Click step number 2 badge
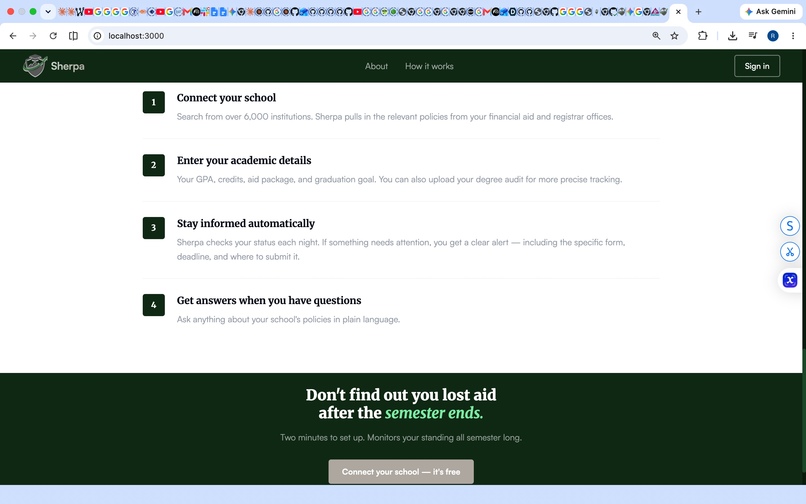Image resolution: width=806 pixels, height=504 pixels. point(154,165)
